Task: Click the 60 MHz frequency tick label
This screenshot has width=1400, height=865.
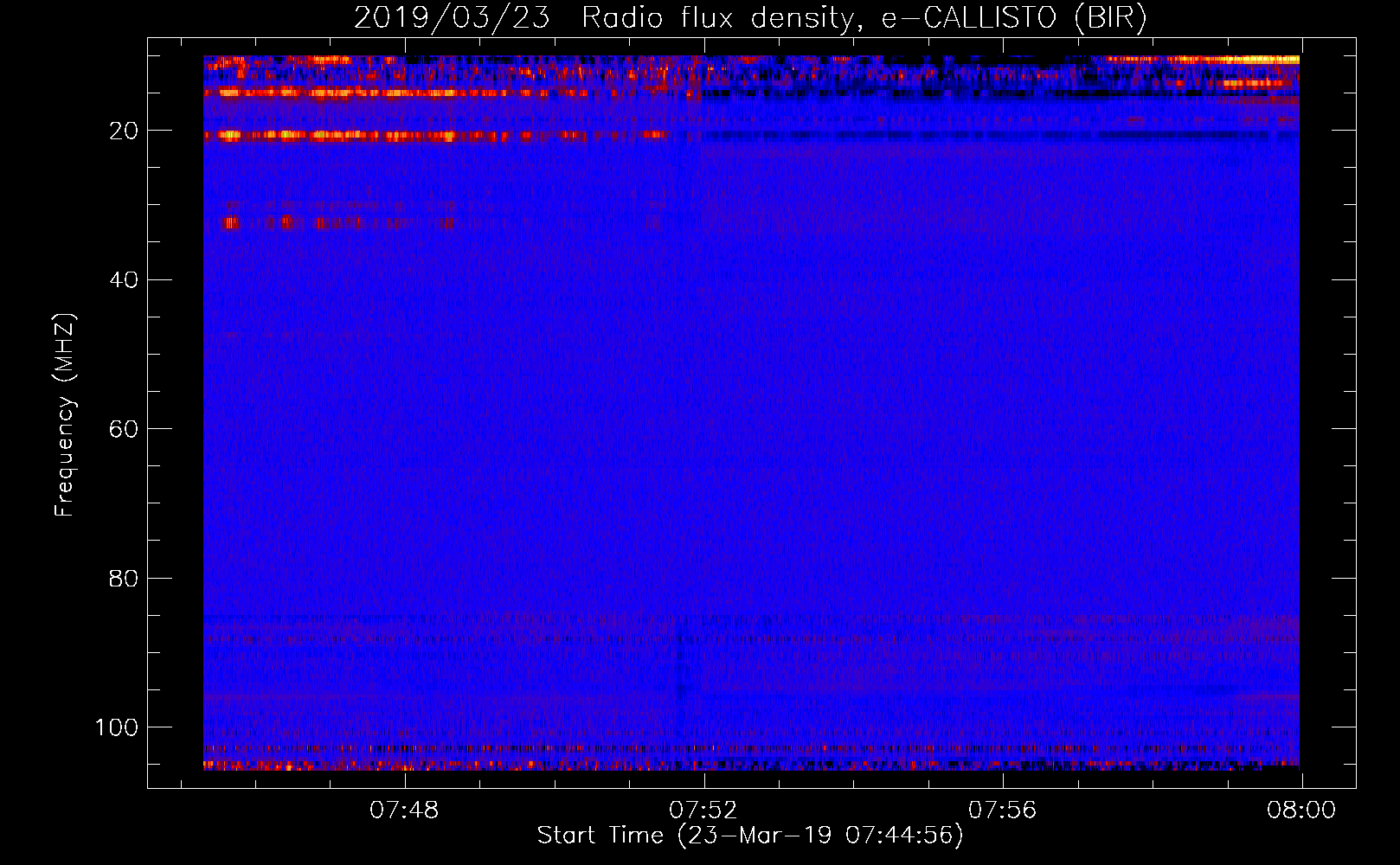Action: pos(125,429)
